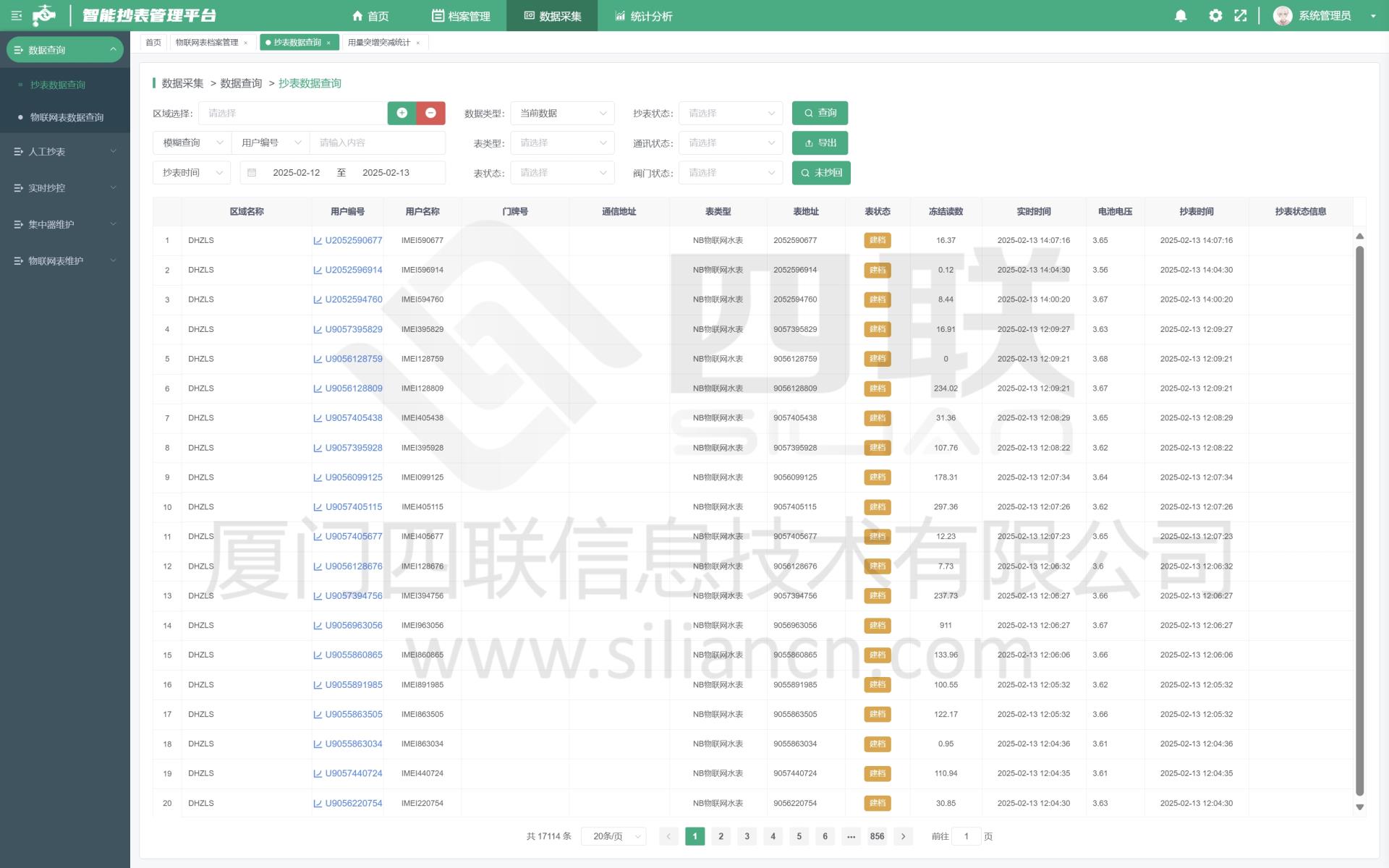This screenshot has height=868, width=1389.
Task: Click green plus button for area selection
Action: [402, 113]
